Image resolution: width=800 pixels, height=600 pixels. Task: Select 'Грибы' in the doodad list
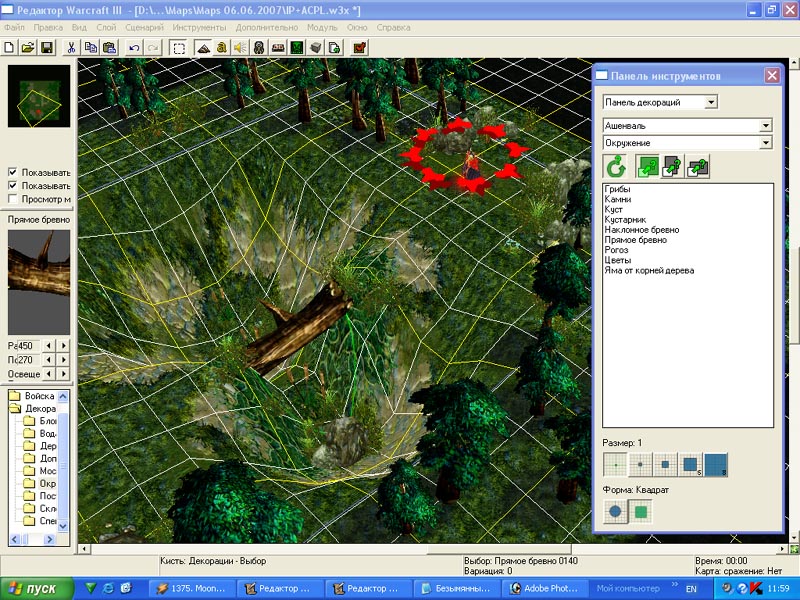617,189
